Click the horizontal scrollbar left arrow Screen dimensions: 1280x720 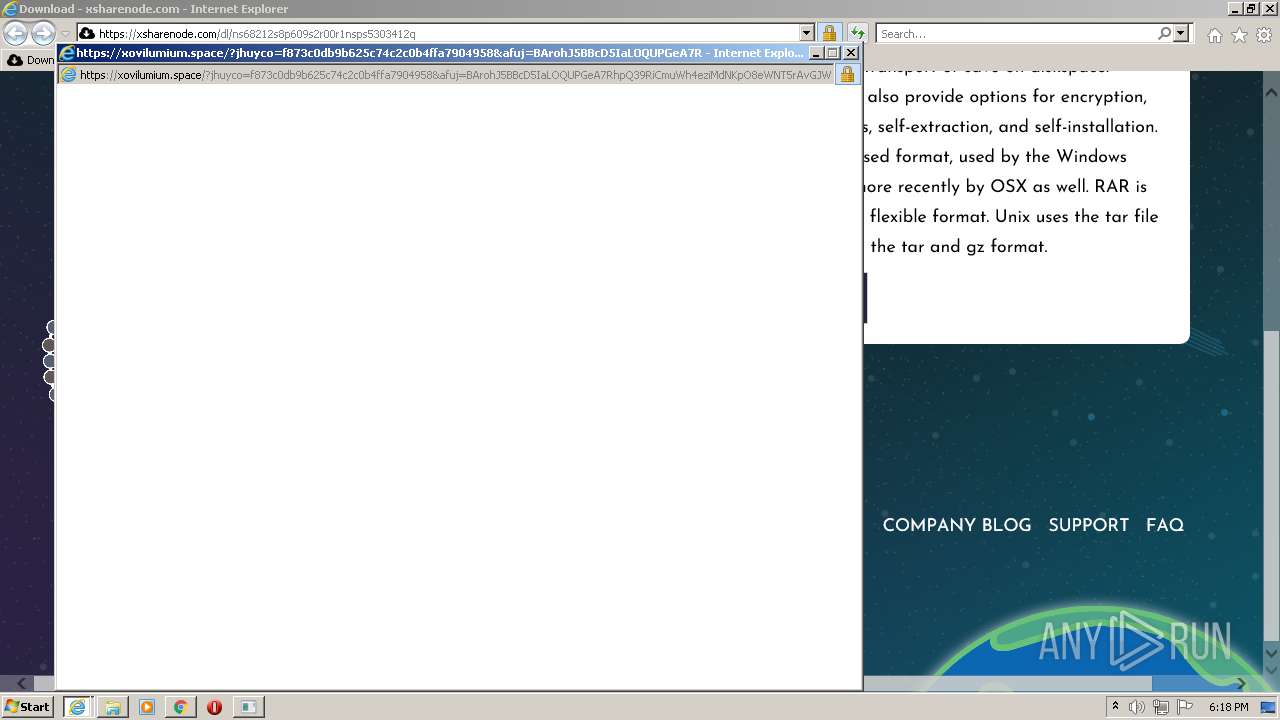22,684
